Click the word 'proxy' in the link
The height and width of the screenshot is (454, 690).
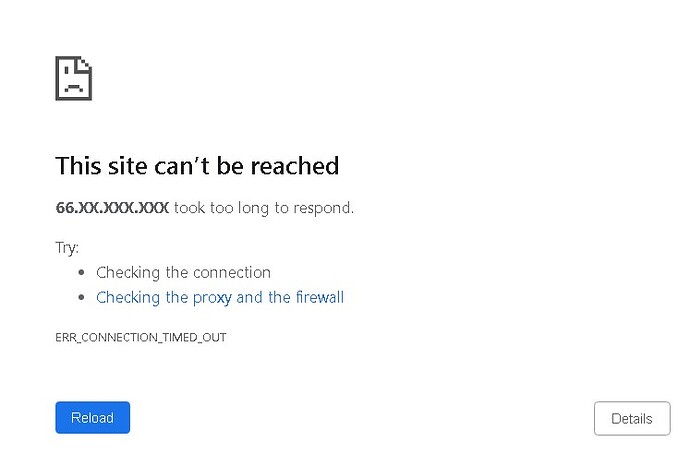(212, 298)
